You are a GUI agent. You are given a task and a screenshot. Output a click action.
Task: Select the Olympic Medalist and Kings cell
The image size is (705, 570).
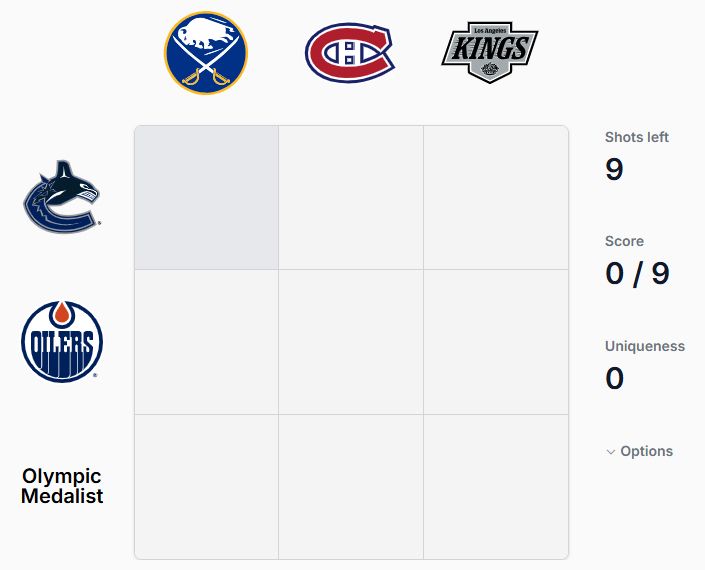(x=496, y=487)
